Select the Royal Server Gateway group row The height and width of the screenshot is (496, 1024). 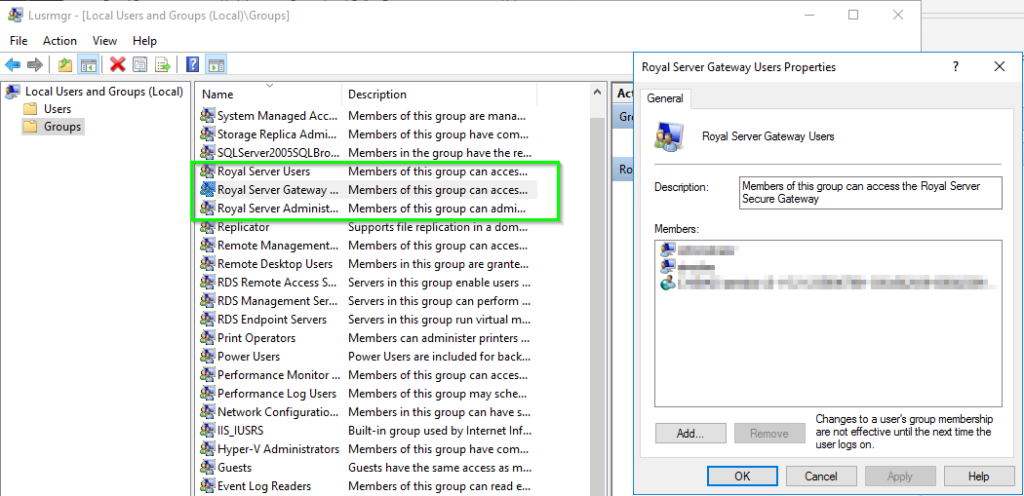(368, 190)
